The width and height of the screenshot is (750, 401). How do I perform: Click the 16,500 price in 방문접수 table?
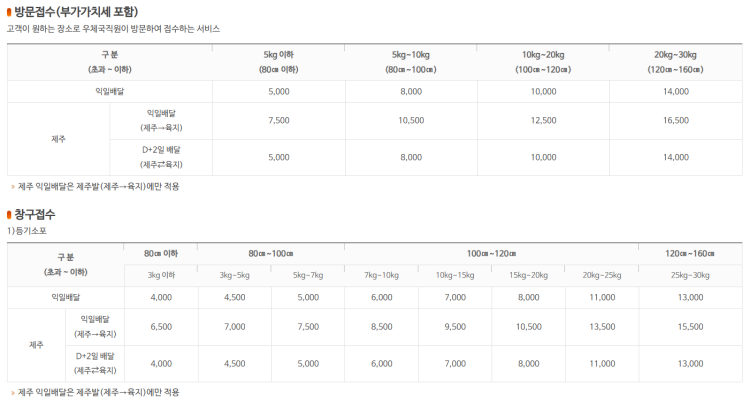tap(675, 121)
